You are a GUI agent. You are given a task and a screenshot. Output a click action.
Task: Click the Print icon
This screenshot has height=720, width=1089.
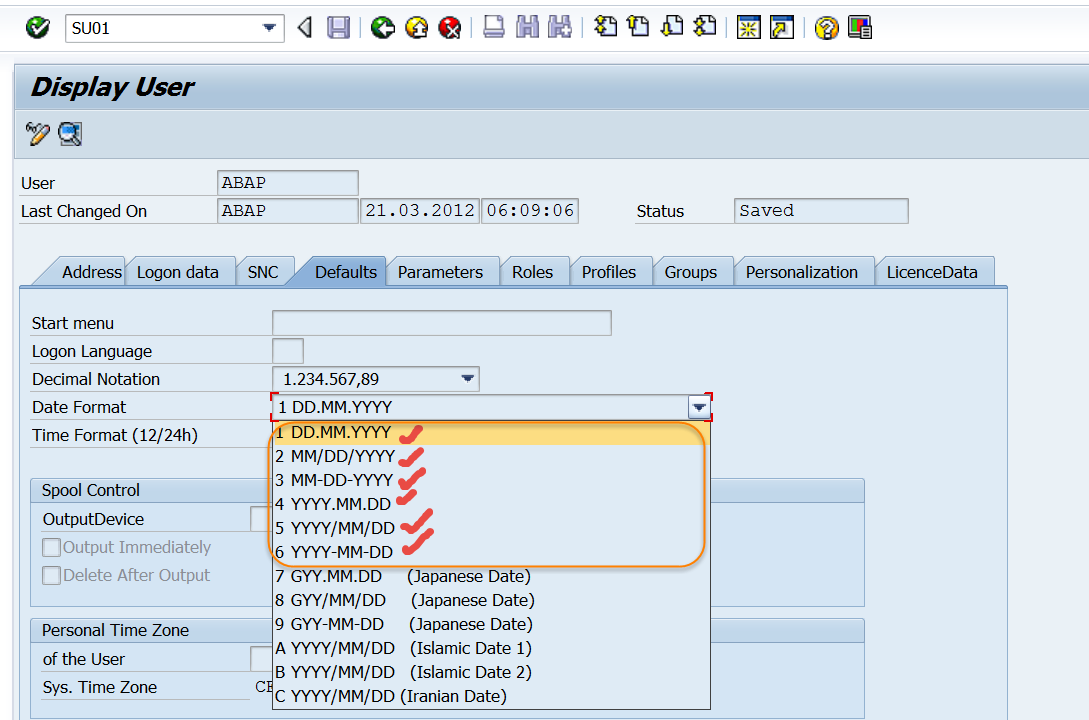tap(493, 28)
